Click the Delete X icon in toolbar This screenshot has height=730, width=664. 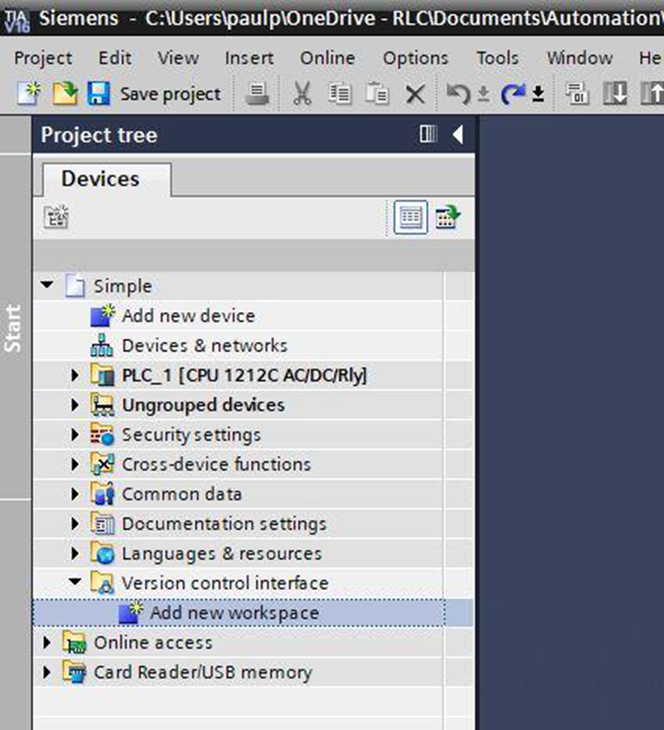[x=415, y=94]
